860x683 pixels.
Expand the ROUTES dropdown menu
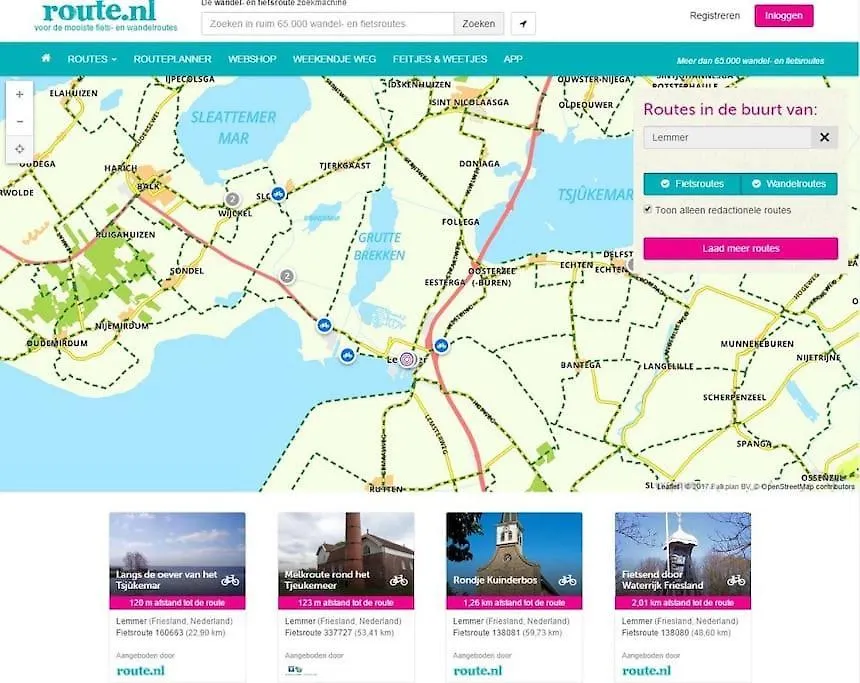pos(92,59)
